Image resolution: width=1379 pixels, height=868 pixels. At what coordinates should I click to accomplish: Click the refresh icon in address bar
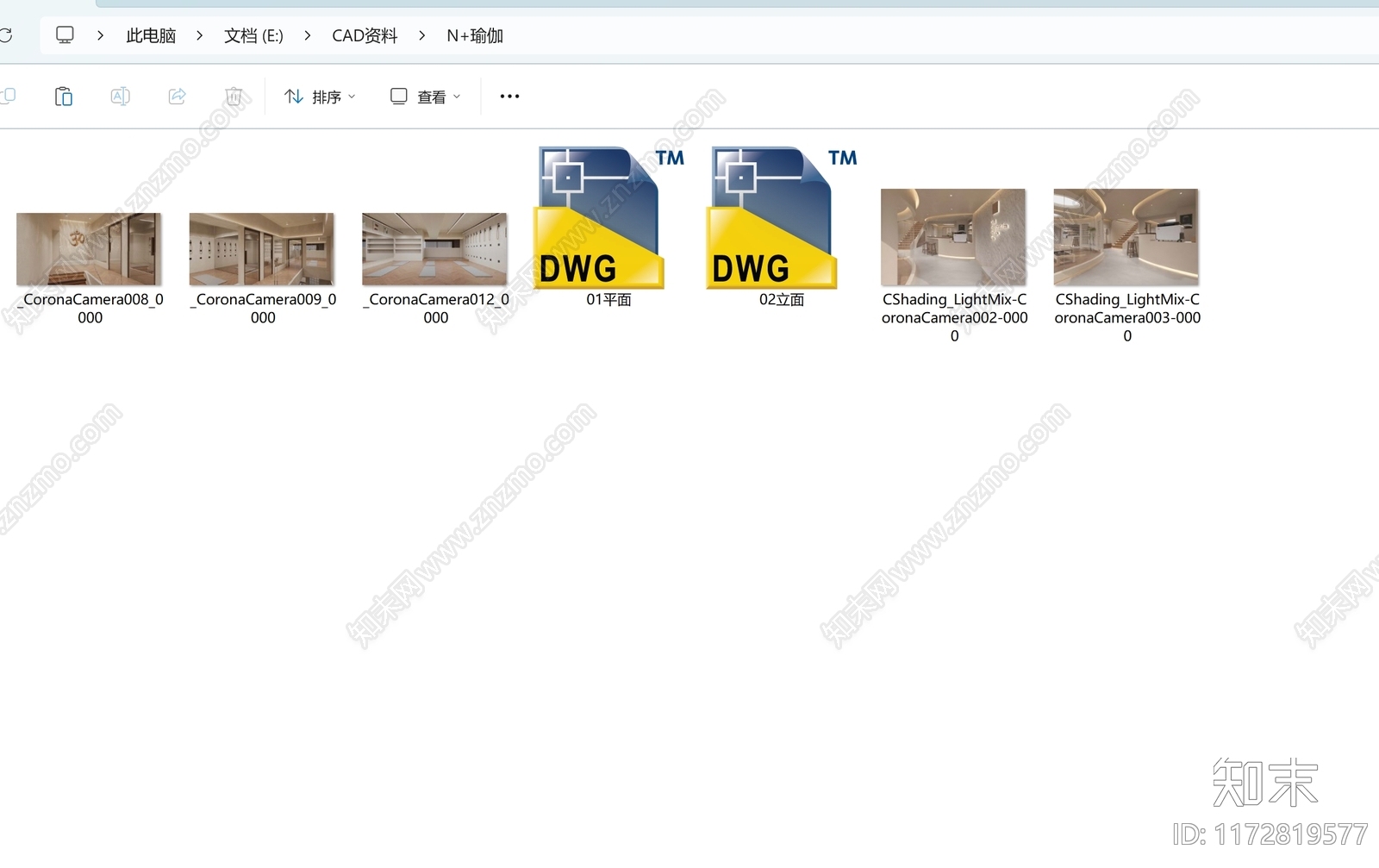click(x=5, y=35)
